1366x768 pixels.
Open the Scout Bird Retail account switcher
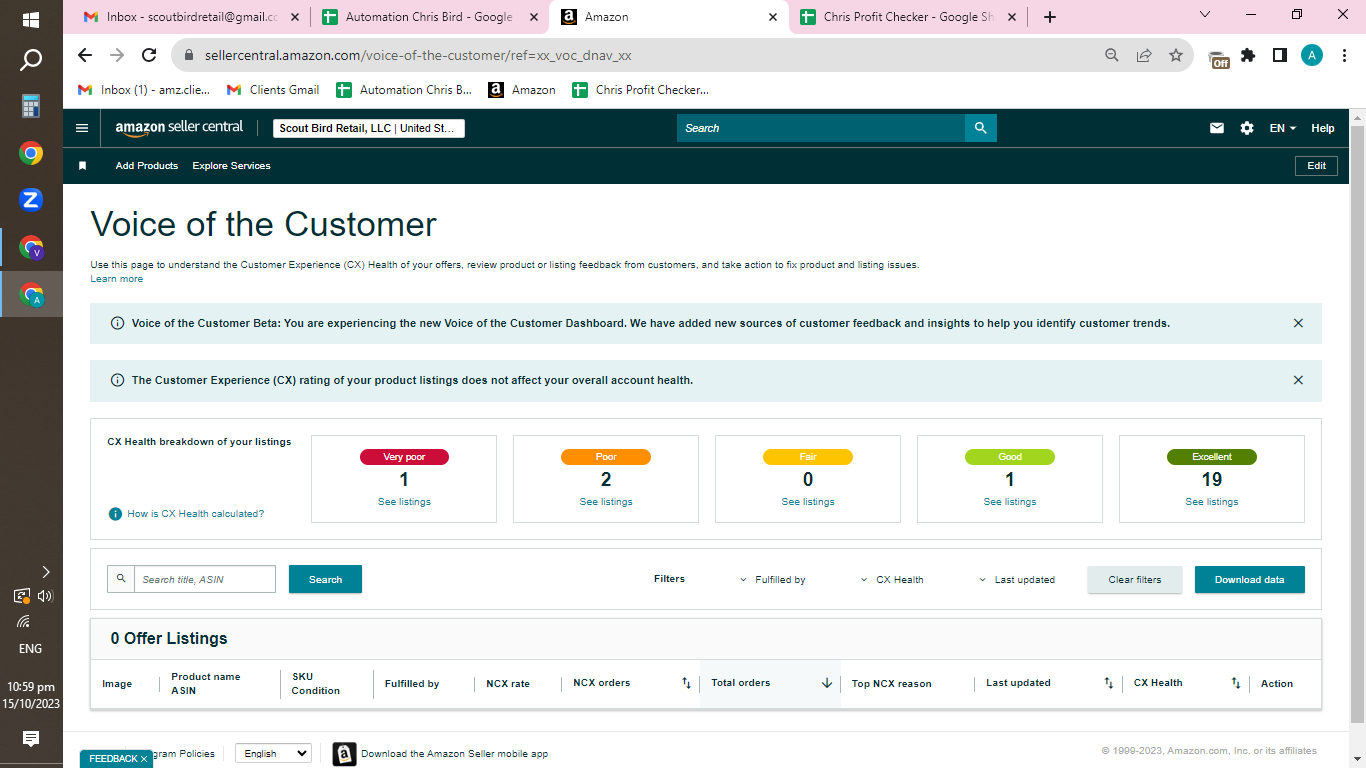click(368, 128)
